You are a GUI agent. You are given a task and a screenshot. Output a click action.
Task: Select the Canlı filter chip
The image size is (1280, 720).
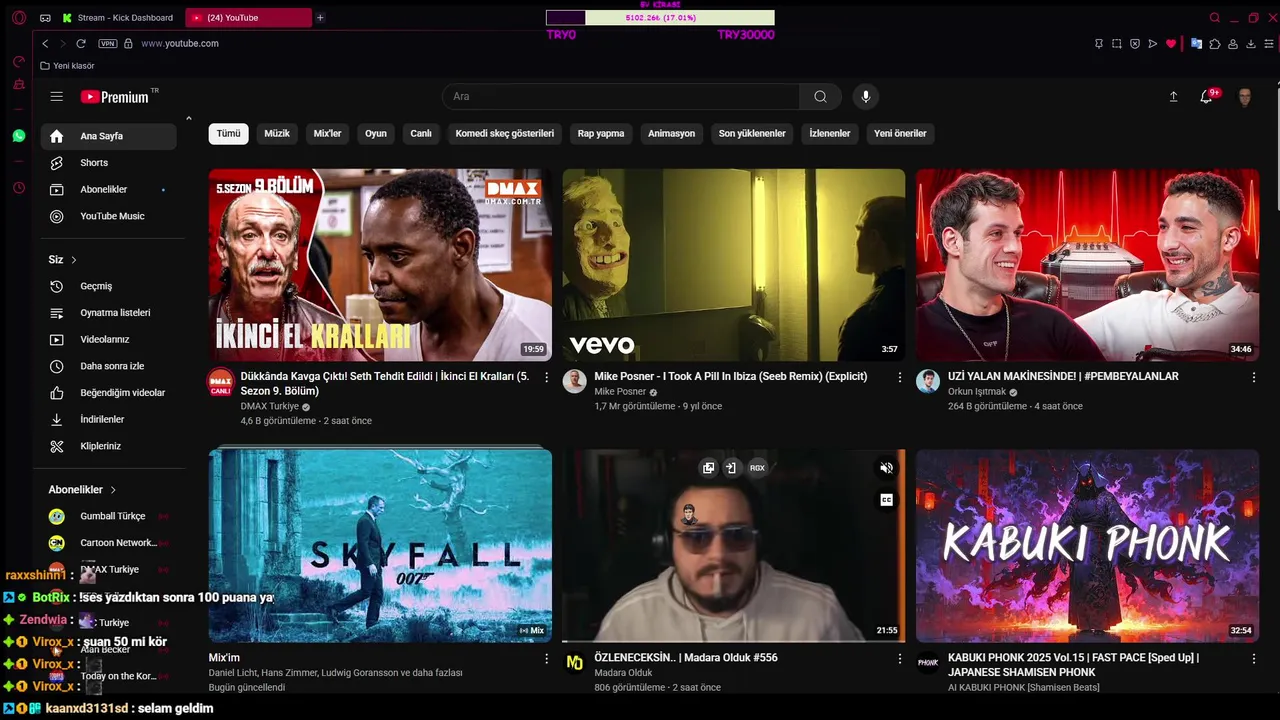click(421, 133)
